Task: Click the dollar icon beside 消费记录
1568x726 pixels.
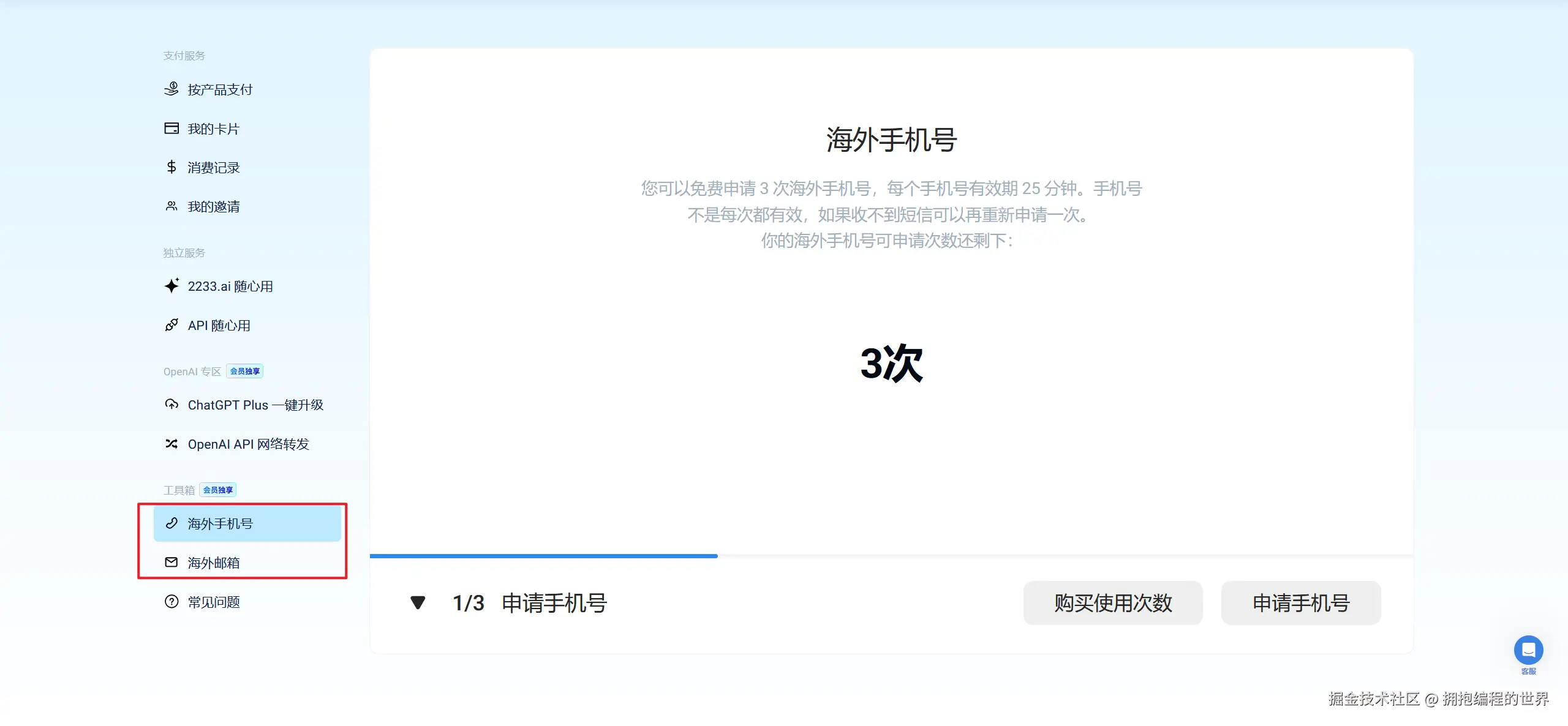Action: click(x=171, y=167)
